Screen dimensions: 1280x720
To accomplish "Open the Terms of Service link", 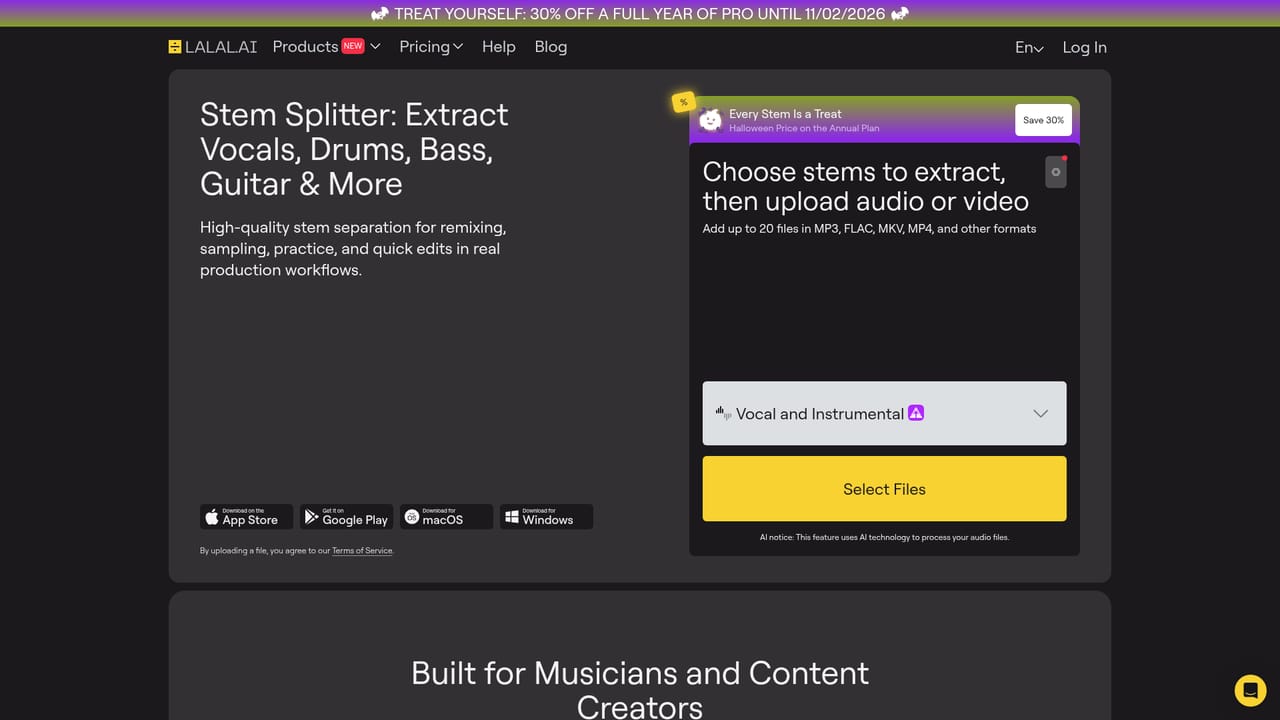I will (362, 551).
